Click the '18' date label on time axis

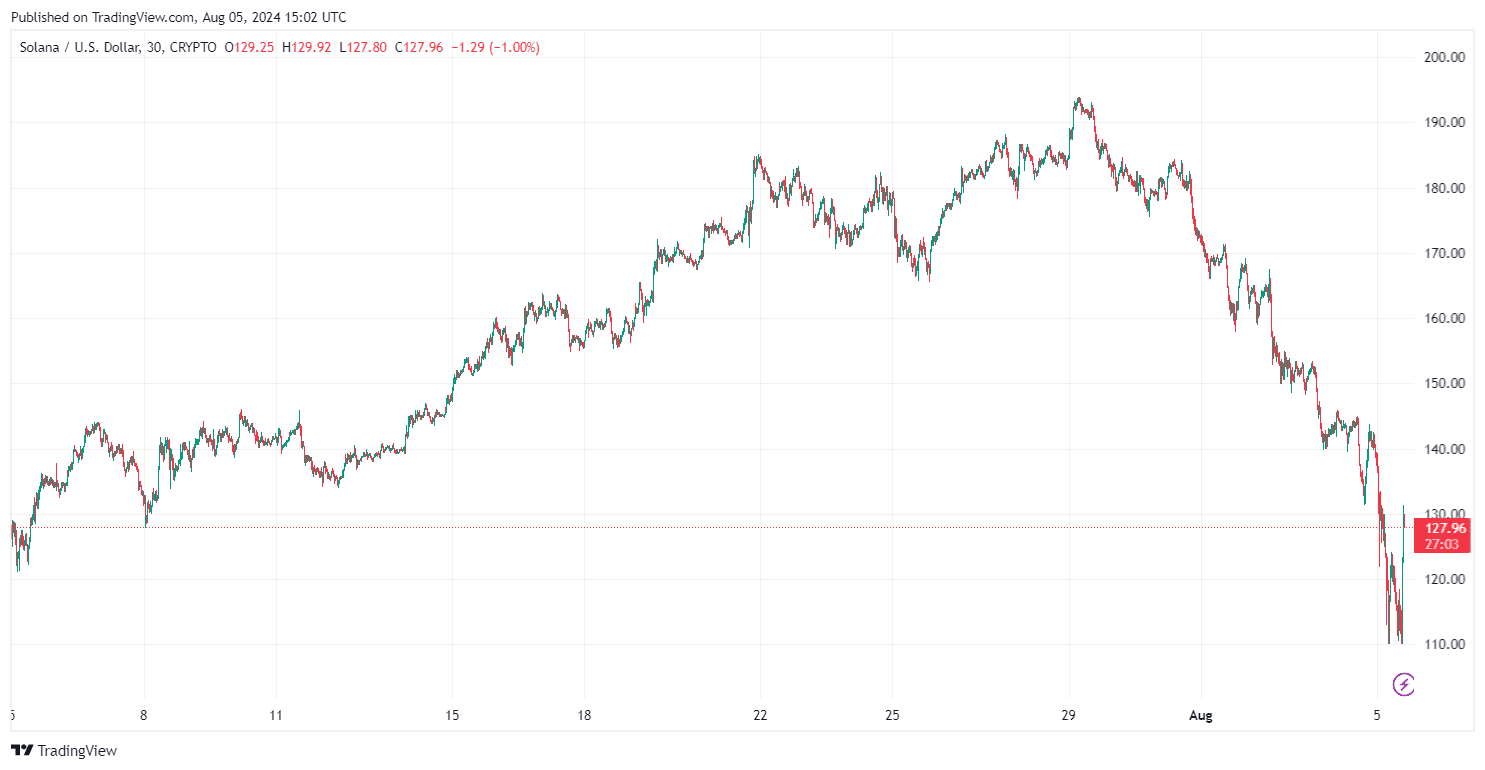pyautogui.click(x=585, y=715)
